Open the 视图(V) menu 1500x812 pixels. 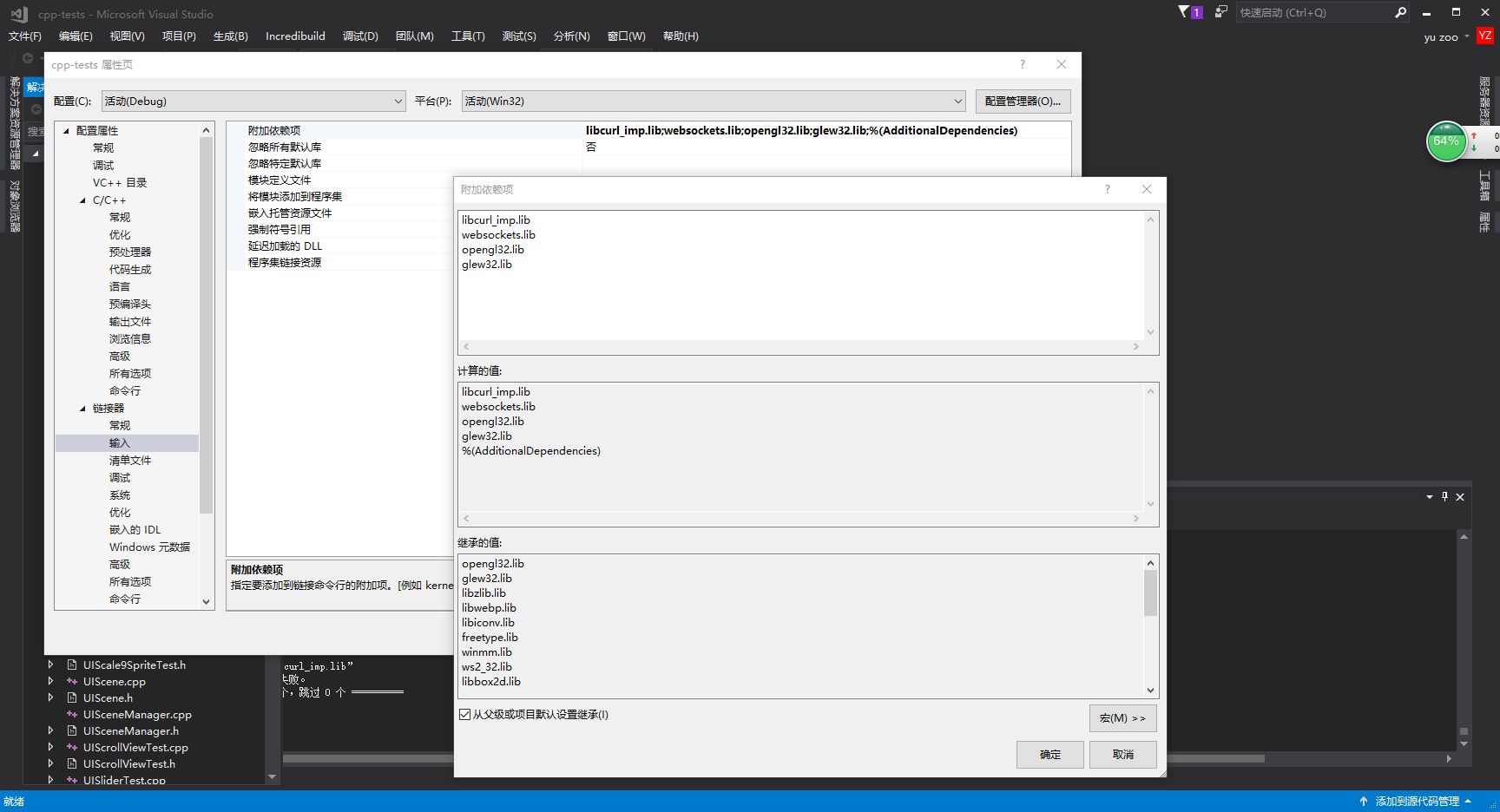[x=127, y=36]
